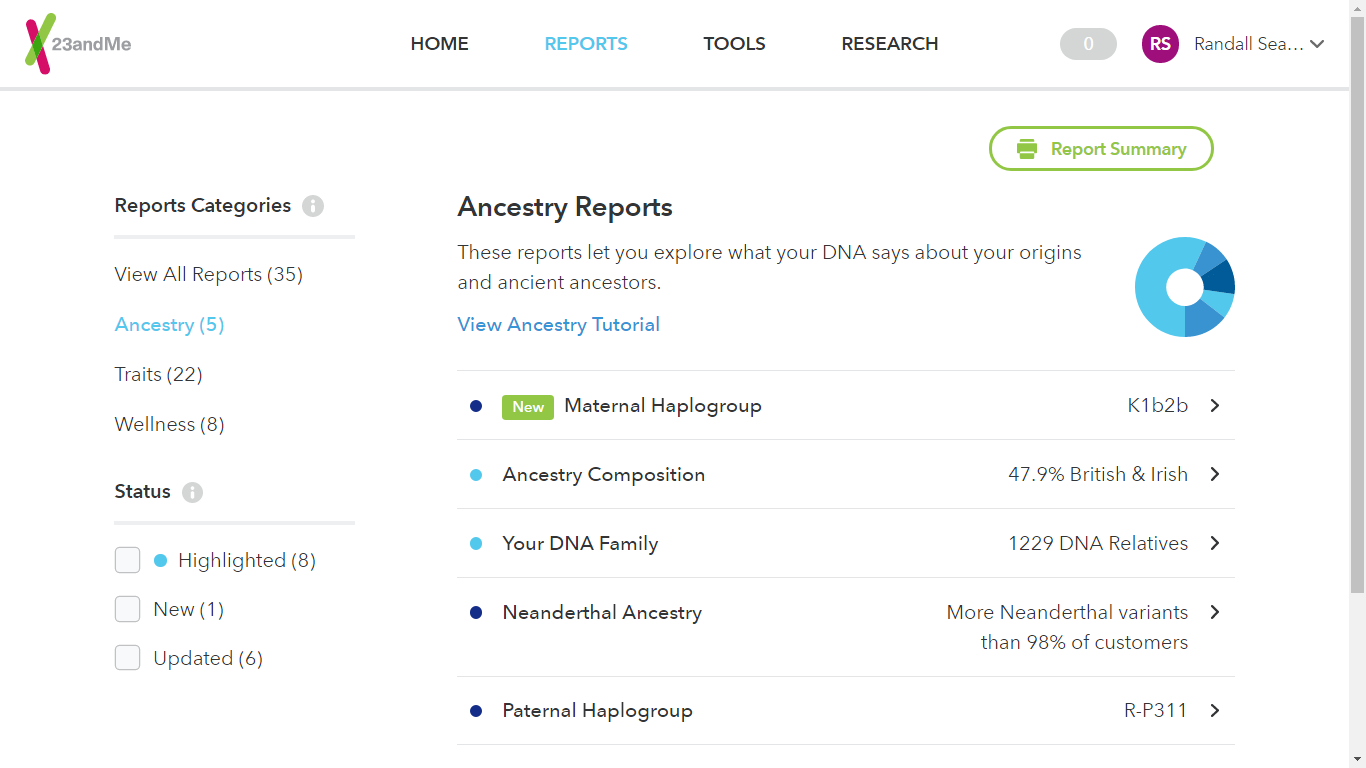Click the Reports Categories info icon
1366x768 pixels.
(313, 206)
